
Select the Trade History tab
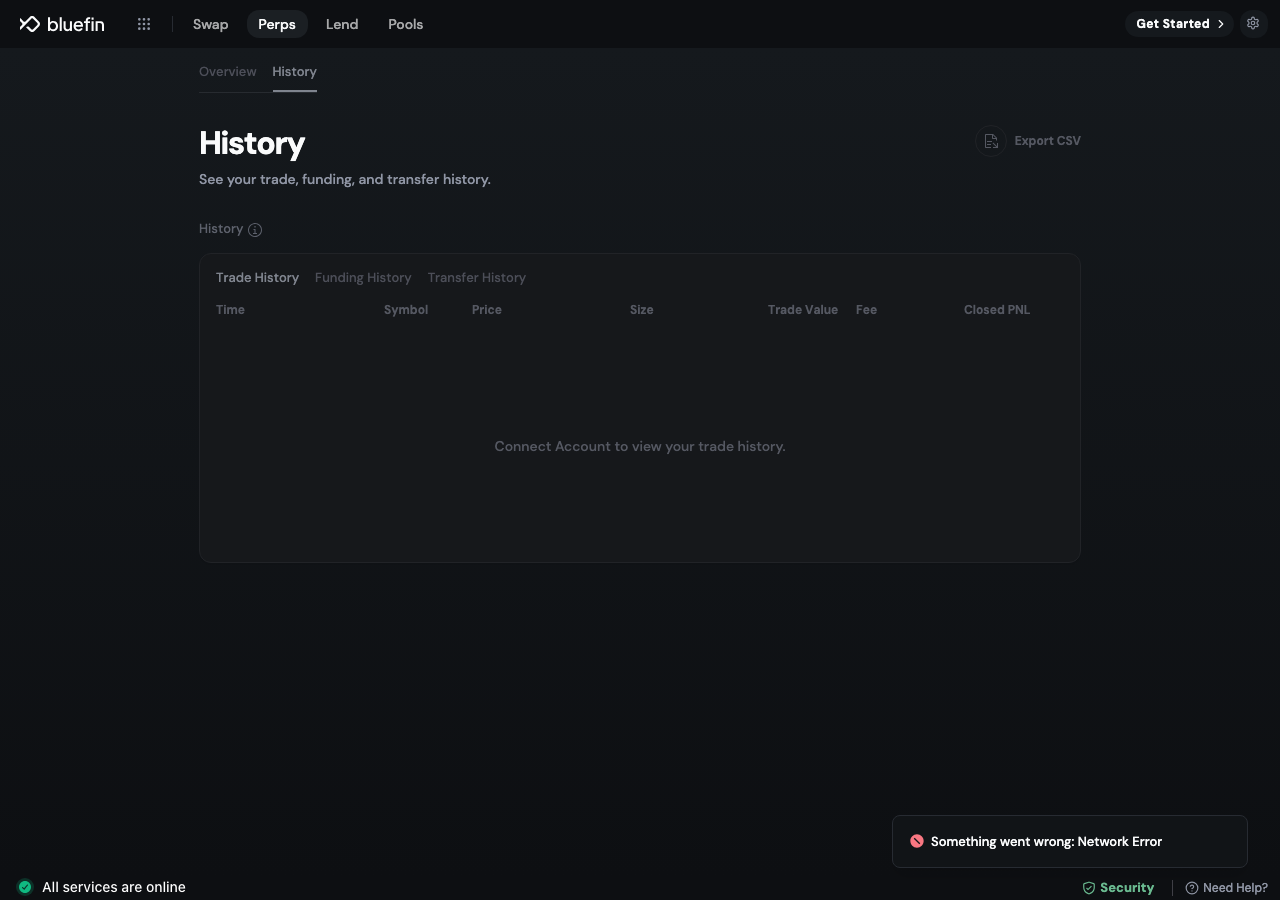(x=257, y=278)
